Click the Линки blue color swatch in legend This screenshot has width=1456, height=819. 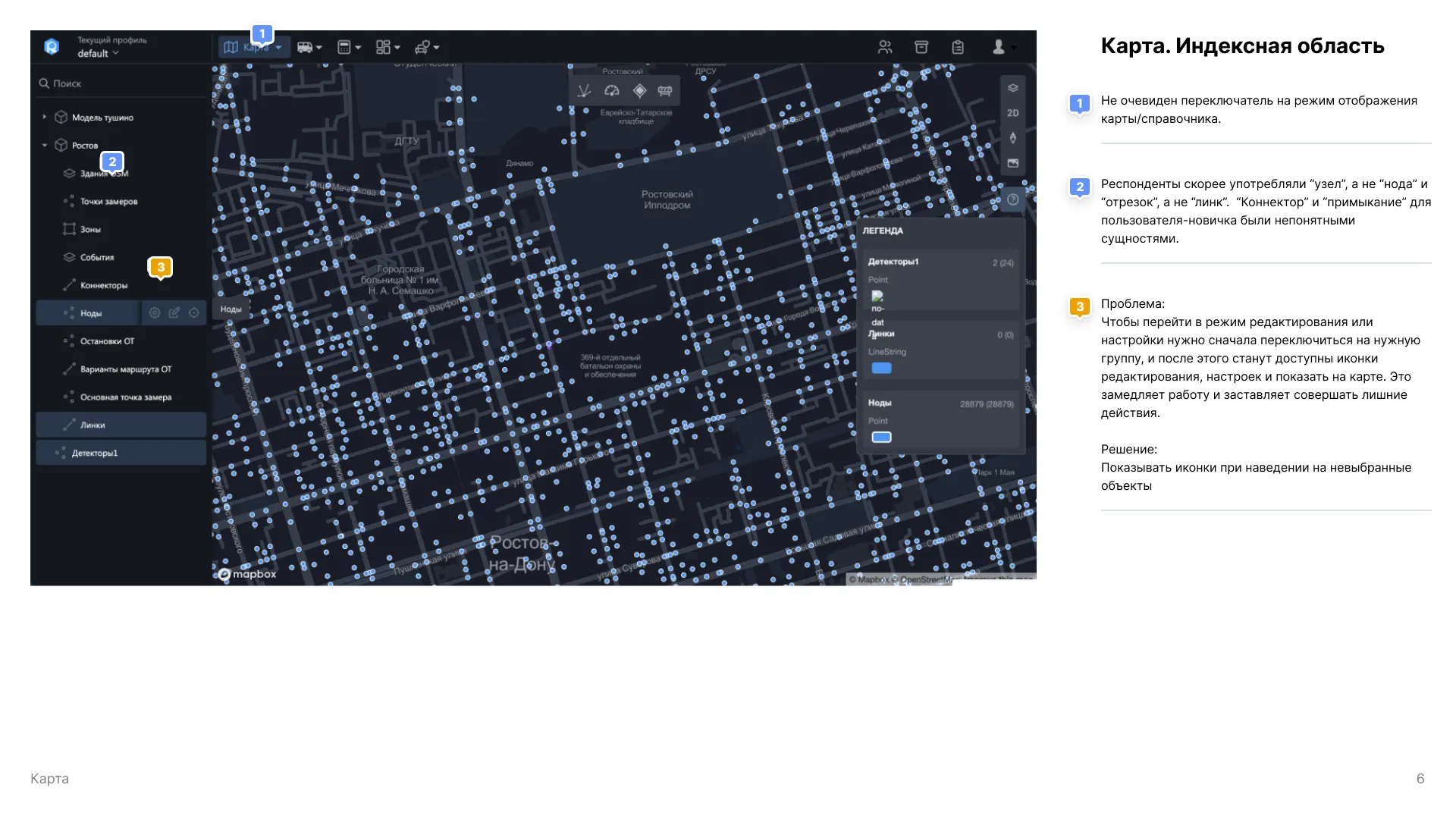coord(881,368)
